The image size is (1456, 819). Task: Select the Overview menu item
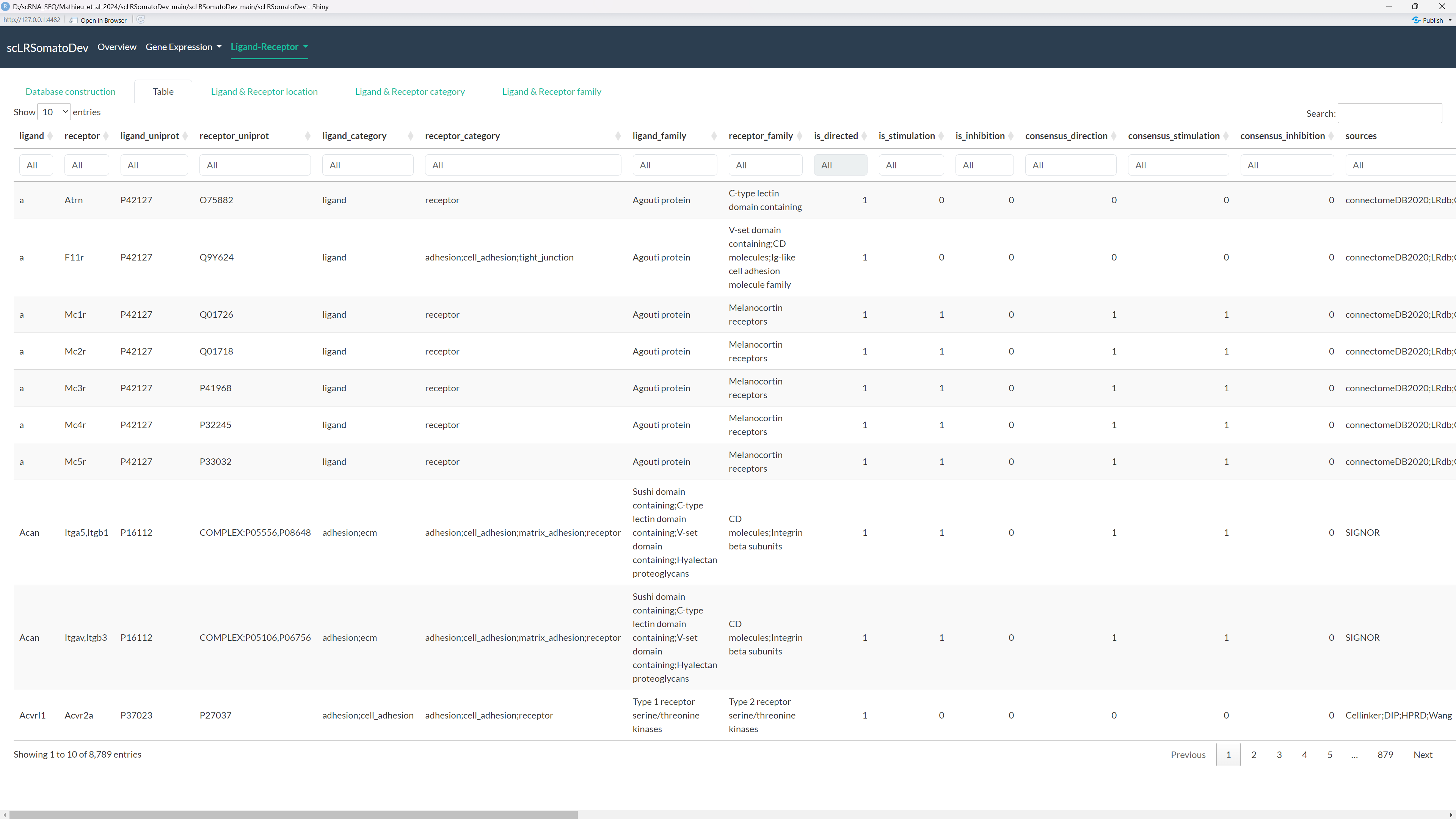116,47
